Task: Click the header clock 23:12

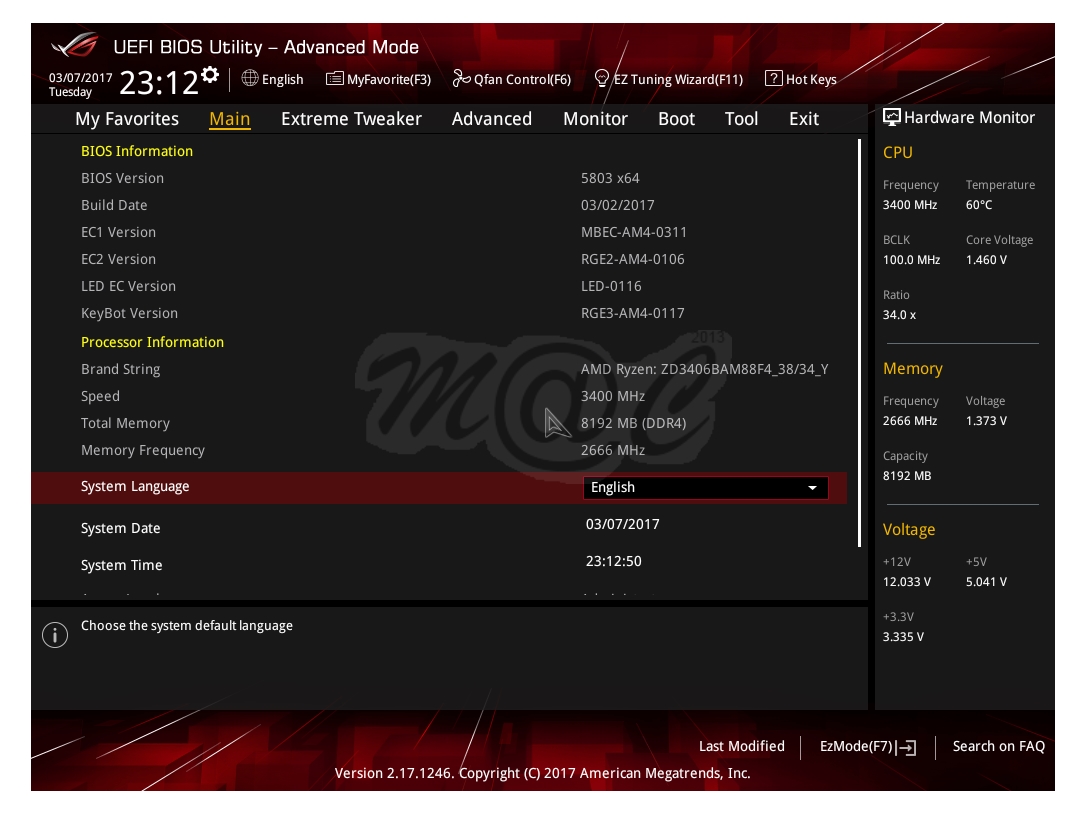Action: [x=159, y=83]
